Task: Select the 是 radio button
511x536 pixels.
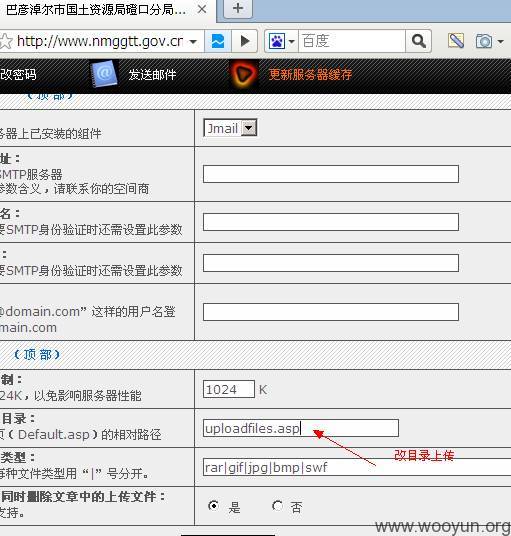Action: click(213, 505)
